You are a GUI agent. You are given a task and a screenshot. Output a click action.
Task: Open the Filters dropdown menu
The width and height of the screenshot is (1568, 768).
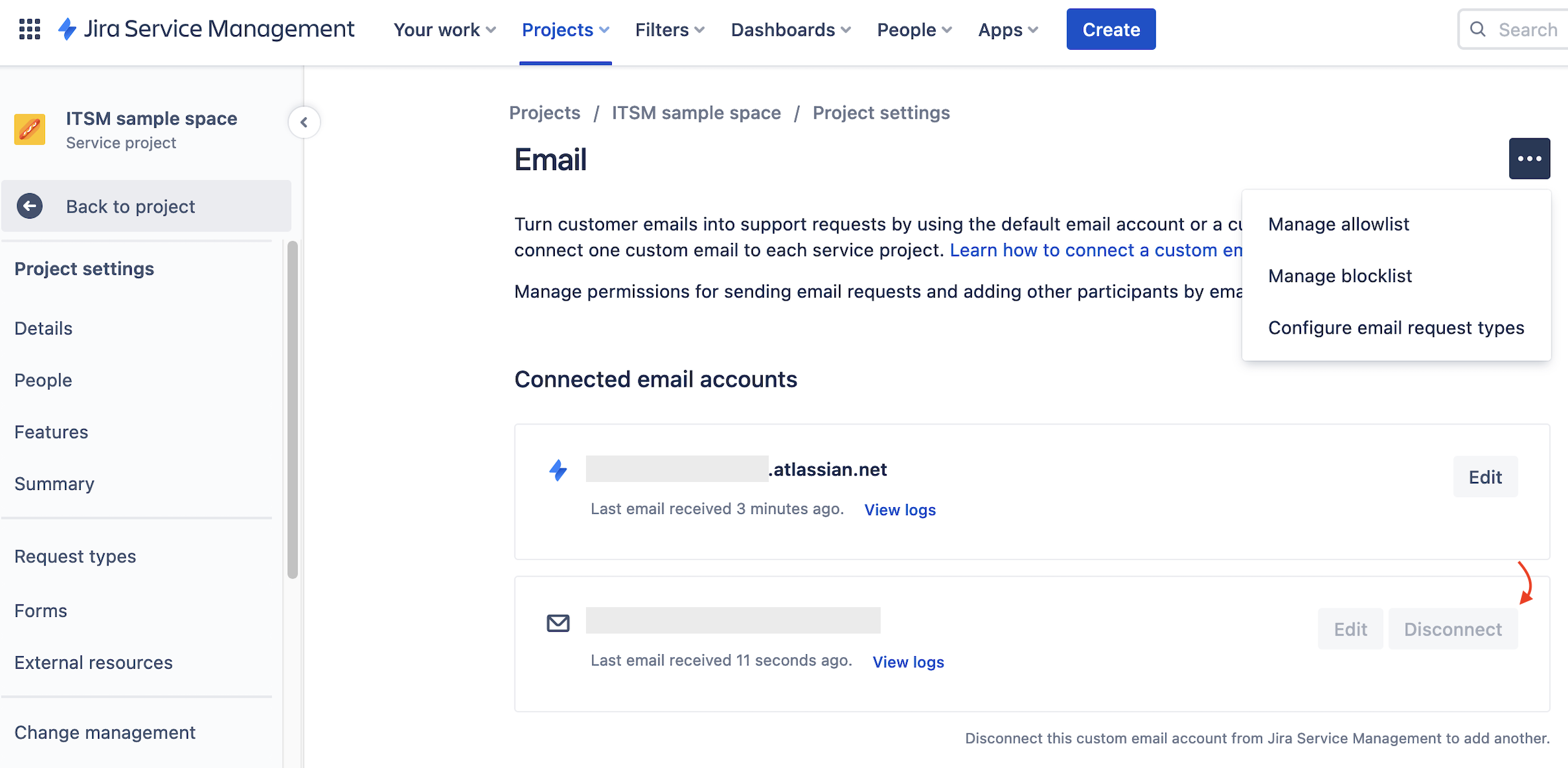pos(669,30)
